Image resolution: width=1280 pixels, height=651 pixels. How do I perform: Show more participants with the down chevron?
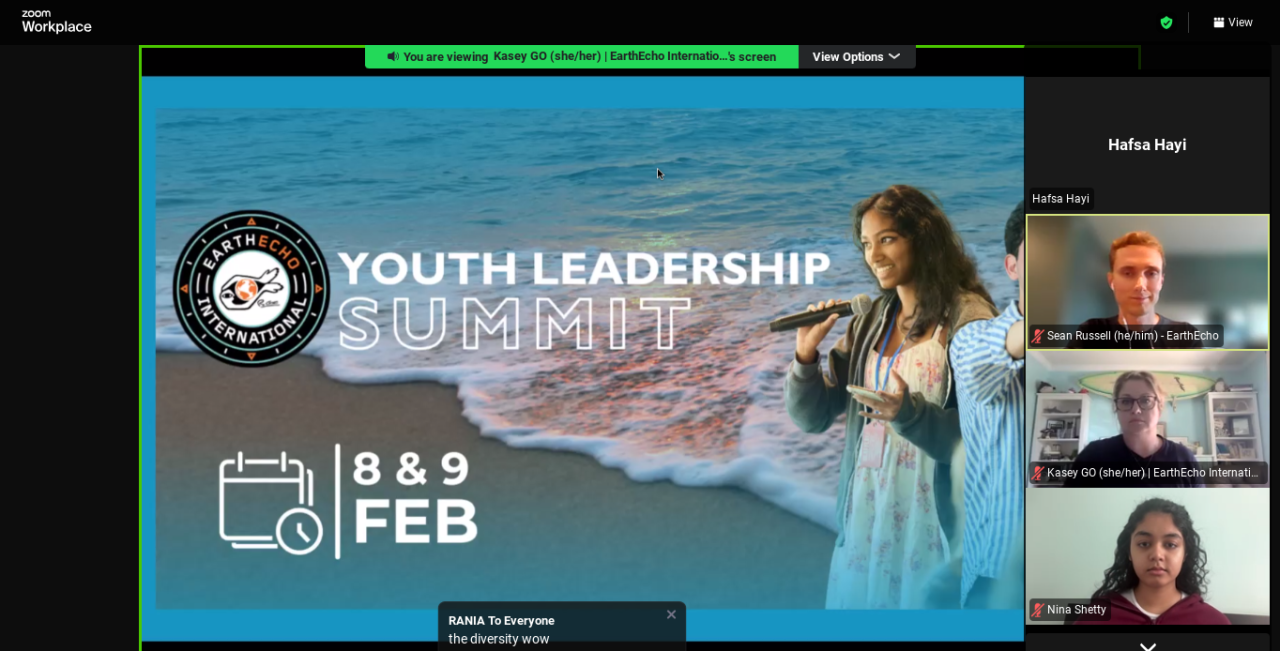[x=1147, y=646]
